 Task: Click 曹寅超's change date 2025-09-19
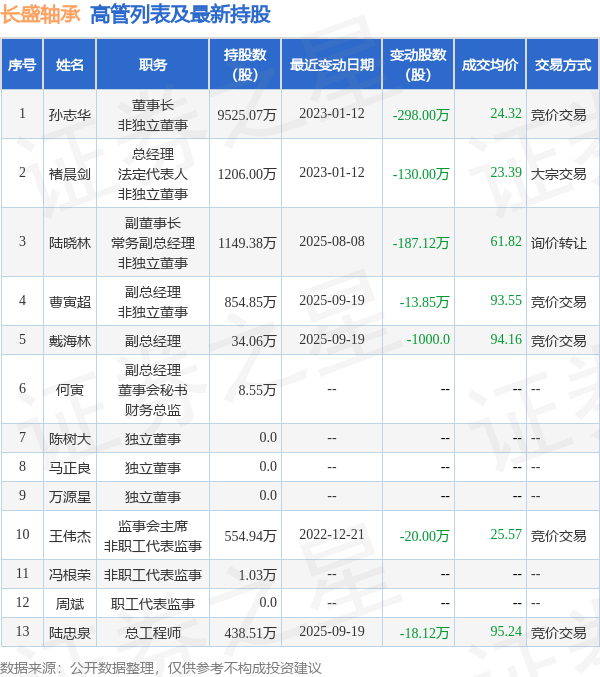[x=332, y=301]
